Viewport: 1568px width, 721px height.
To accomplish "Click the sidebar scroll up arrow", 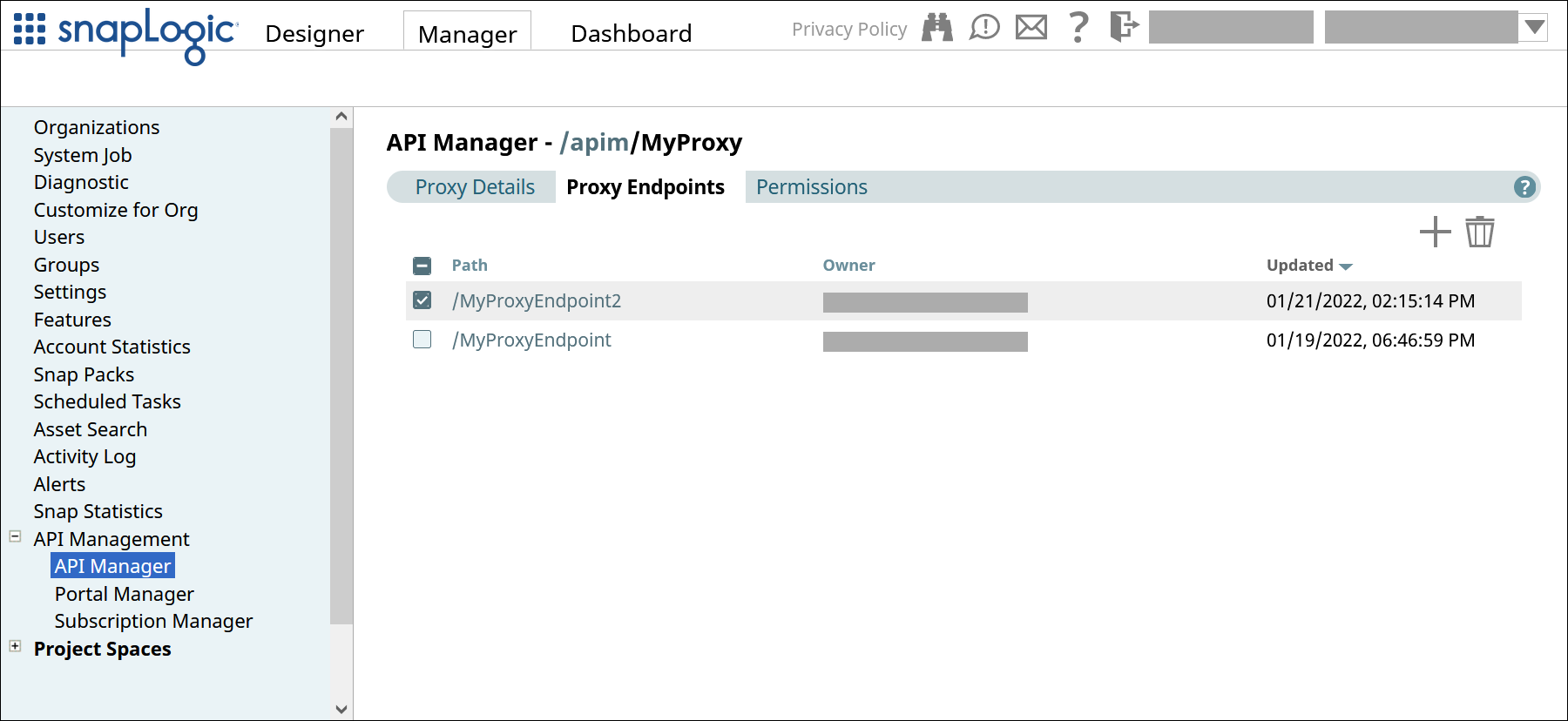I will coord(341,117).
